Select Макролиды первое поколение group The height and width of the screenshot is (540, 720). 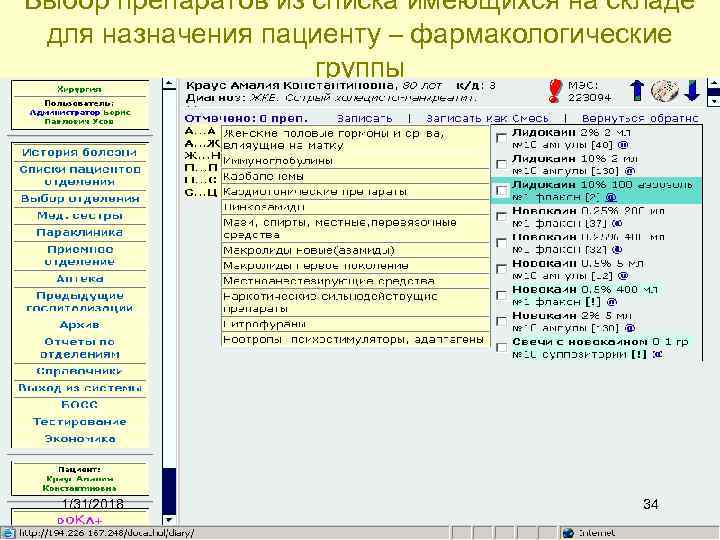[x=355, y=265]
